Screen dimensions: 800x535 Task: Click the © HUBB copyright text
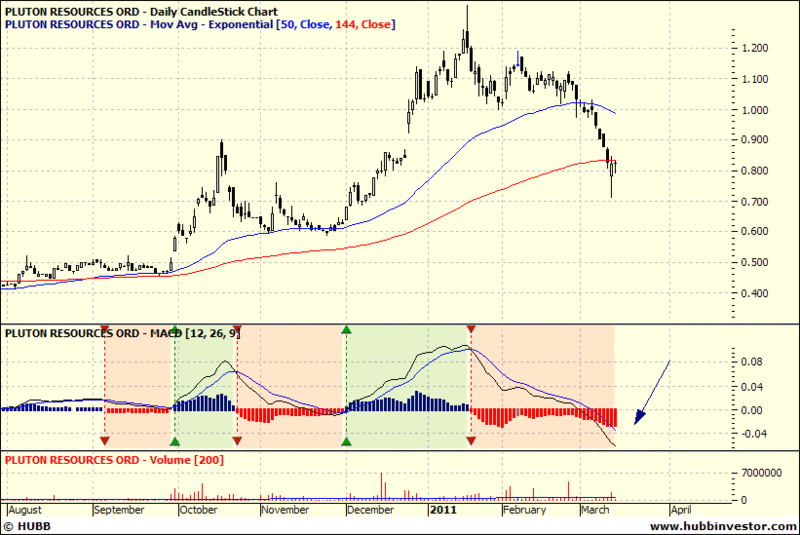pos(27,526)
